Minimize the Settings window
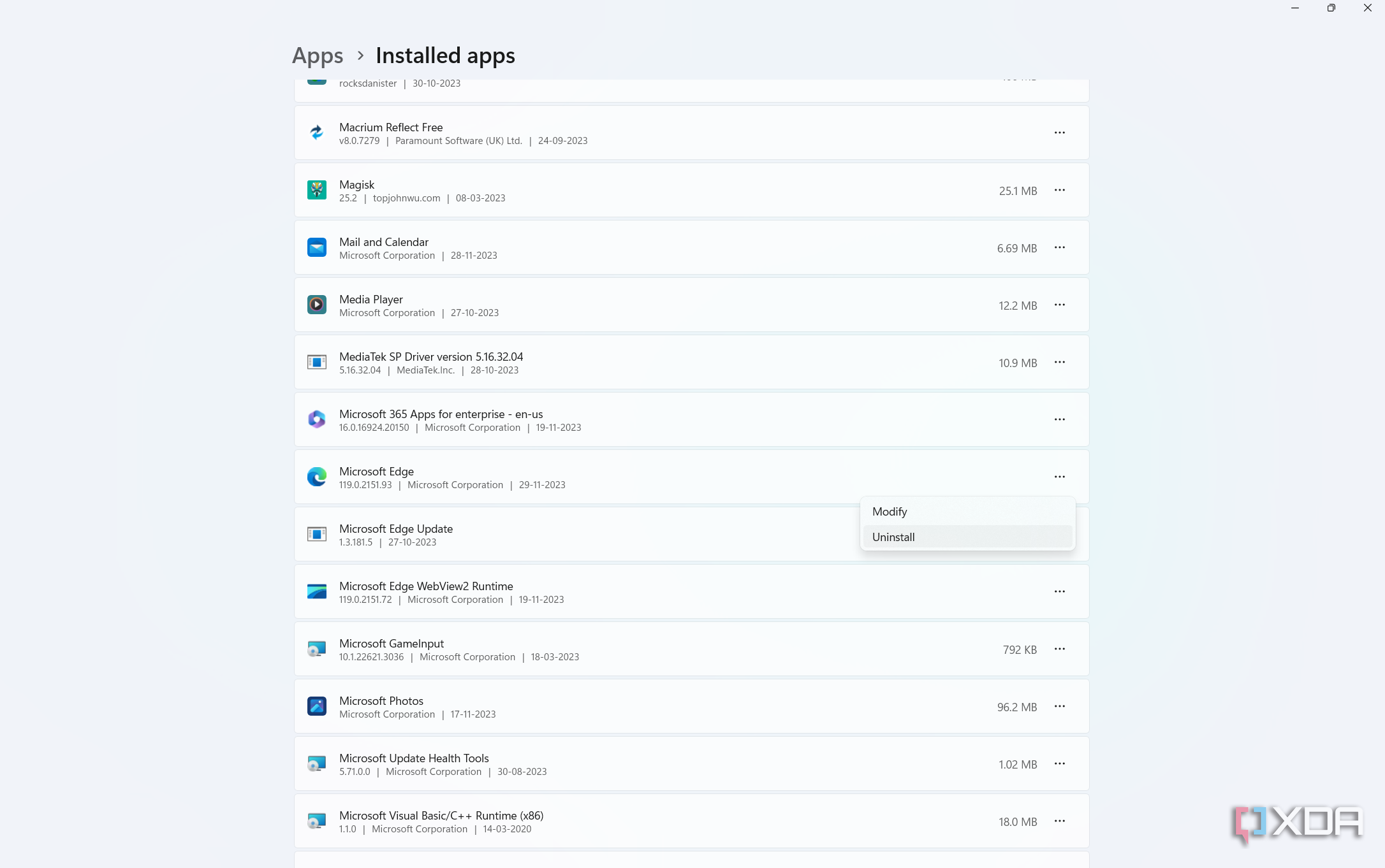Viewport: 1385px width, 868px height. click(1295, 8)
